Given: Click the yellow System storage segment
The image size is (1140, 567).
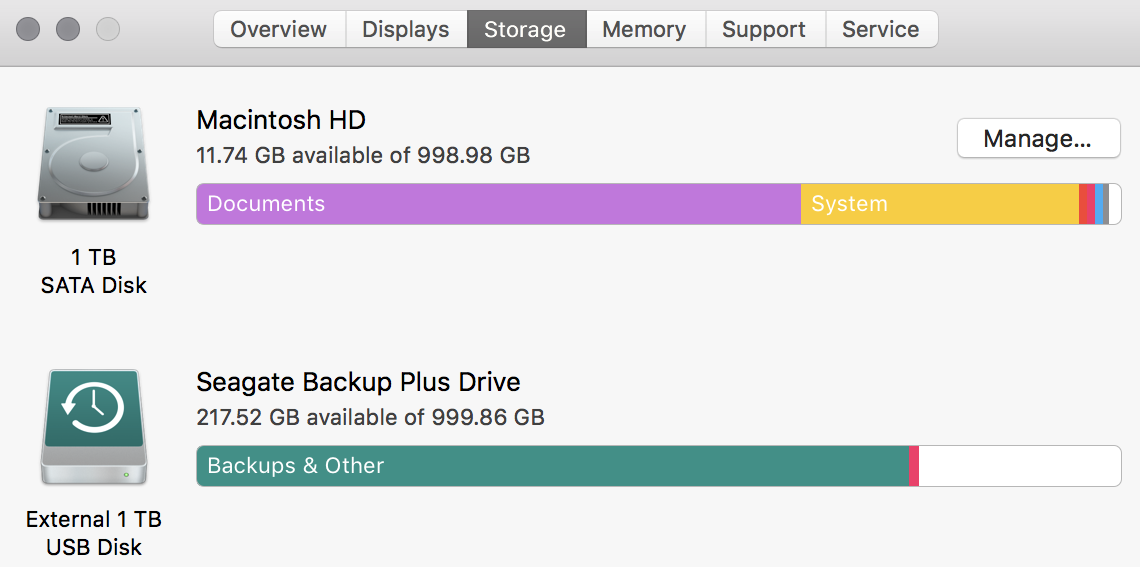Looking at the screenshot, I should pos(939,204).
